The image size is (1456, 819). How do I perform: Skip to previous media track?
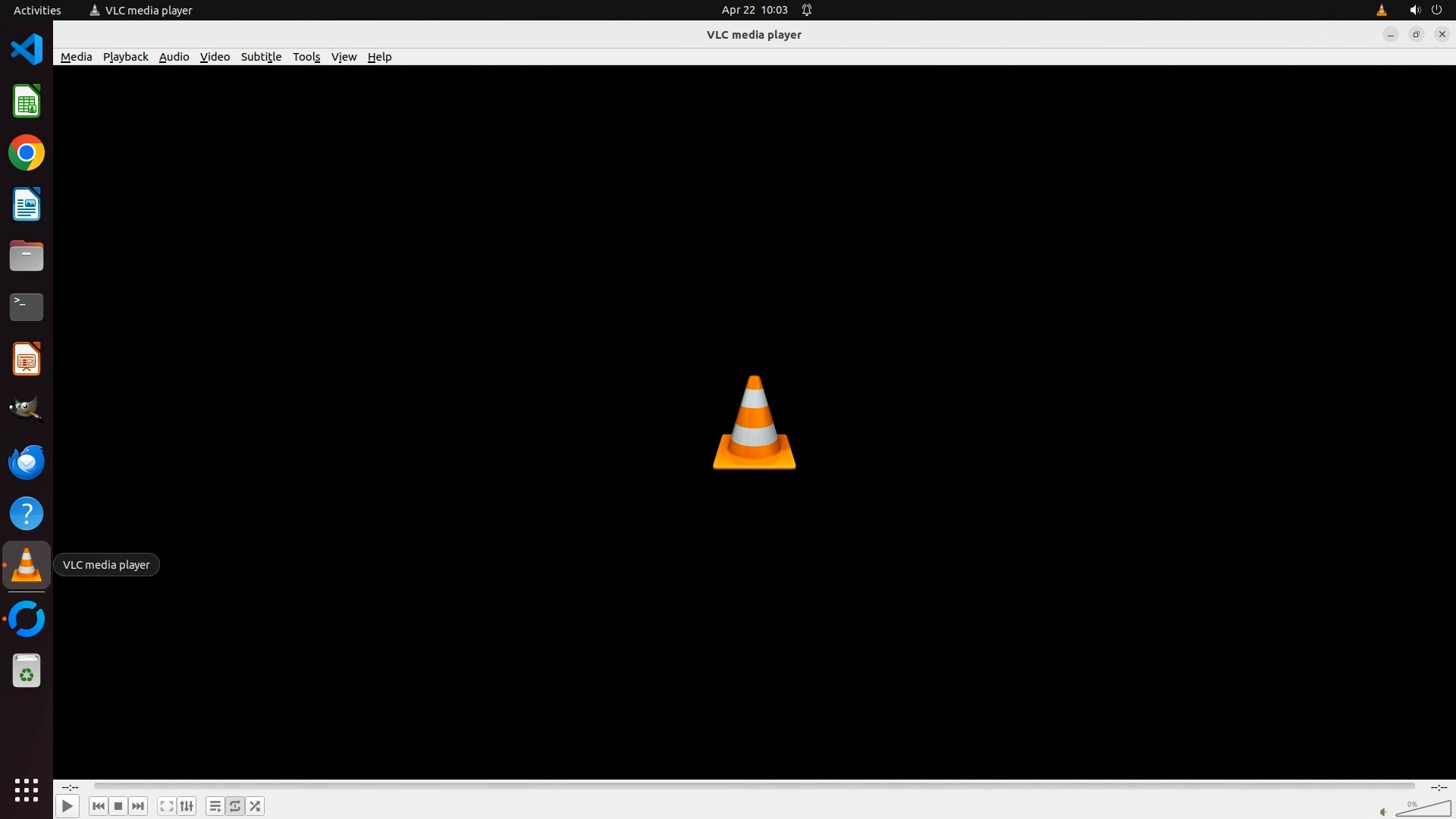pyautogui.click(x=98, y=806)
